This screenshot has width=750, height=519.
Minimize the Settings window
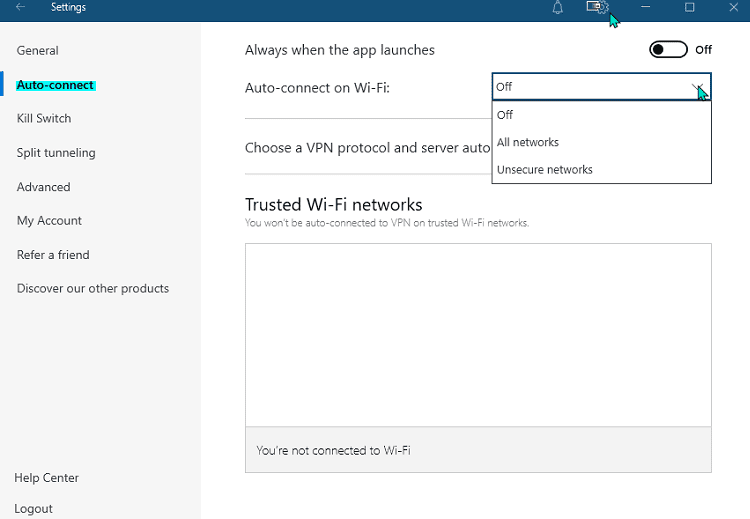point(645,7)
